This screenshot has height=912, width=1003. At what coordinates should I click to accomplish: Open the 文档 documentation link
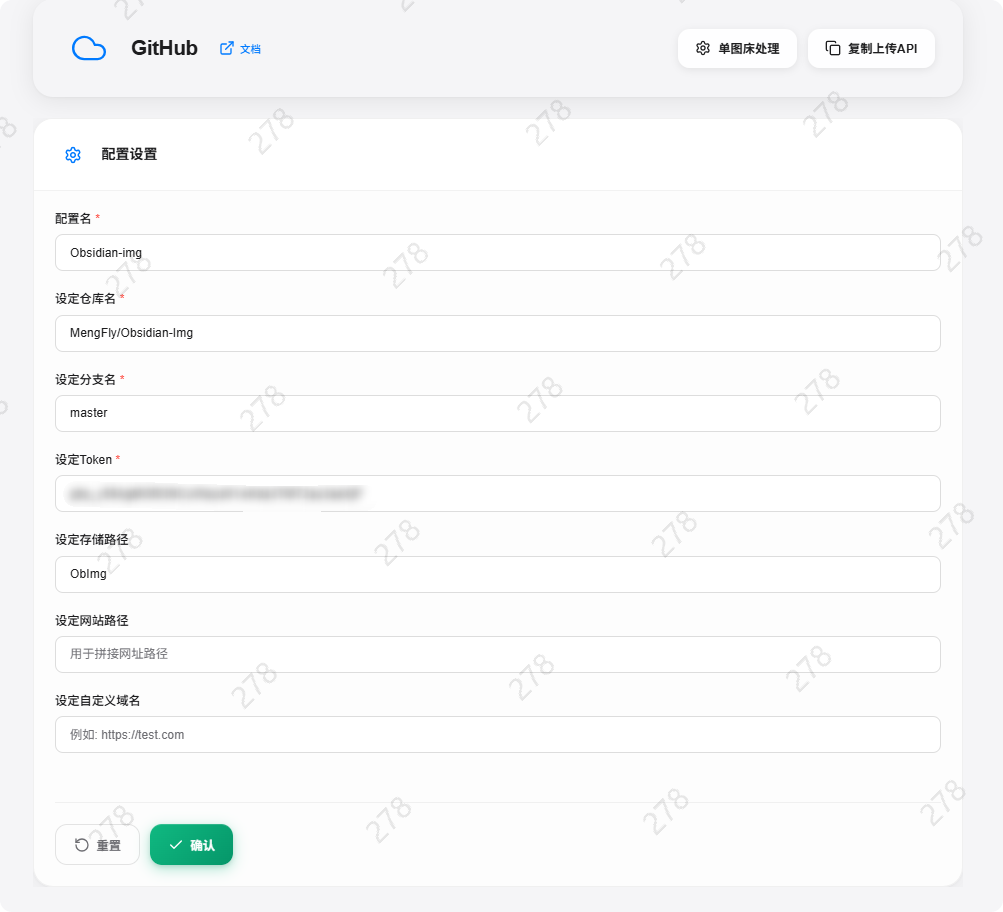tap(250, 49)
